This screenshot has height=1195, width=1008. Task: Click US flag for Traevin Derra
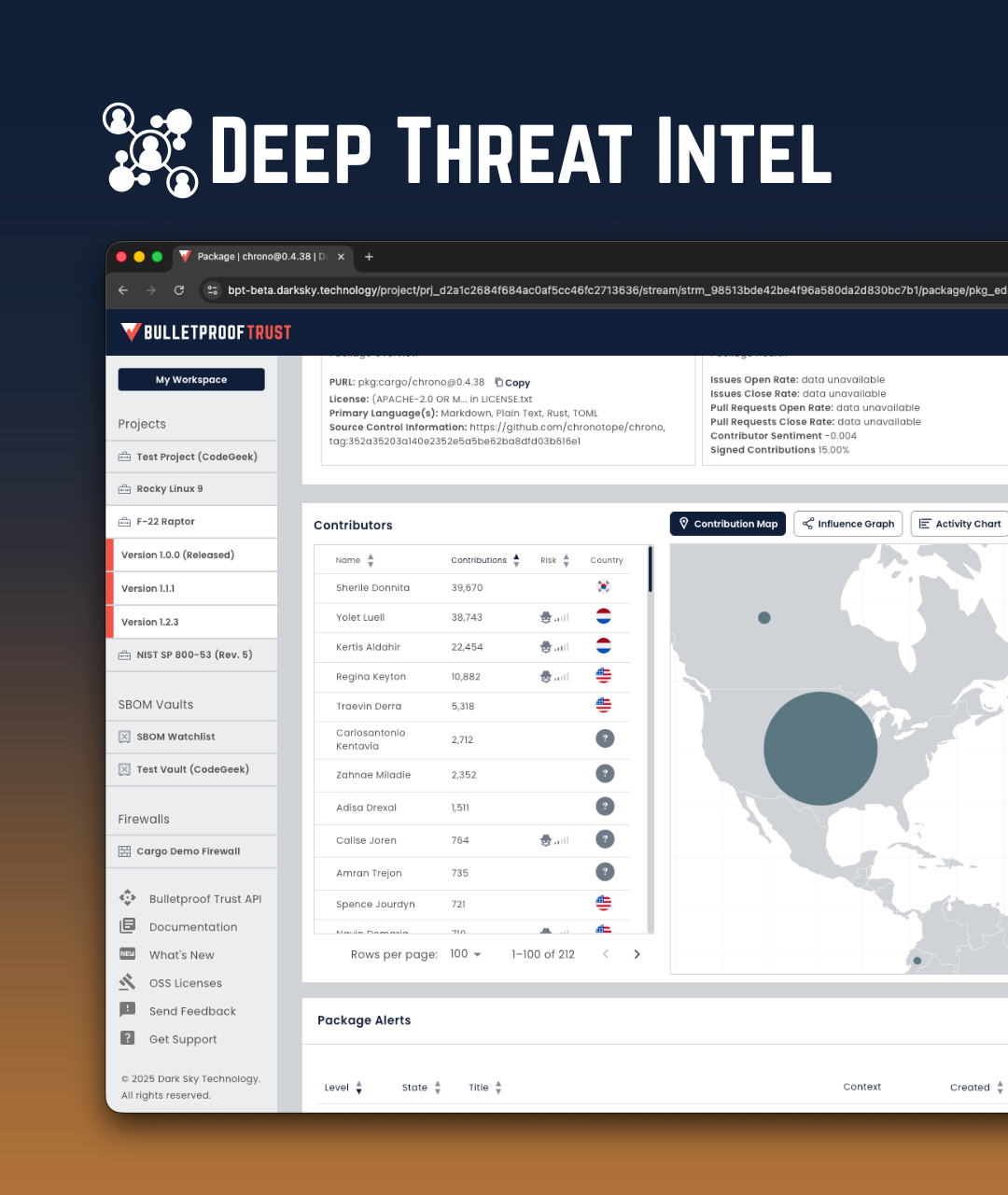[604, 705]
